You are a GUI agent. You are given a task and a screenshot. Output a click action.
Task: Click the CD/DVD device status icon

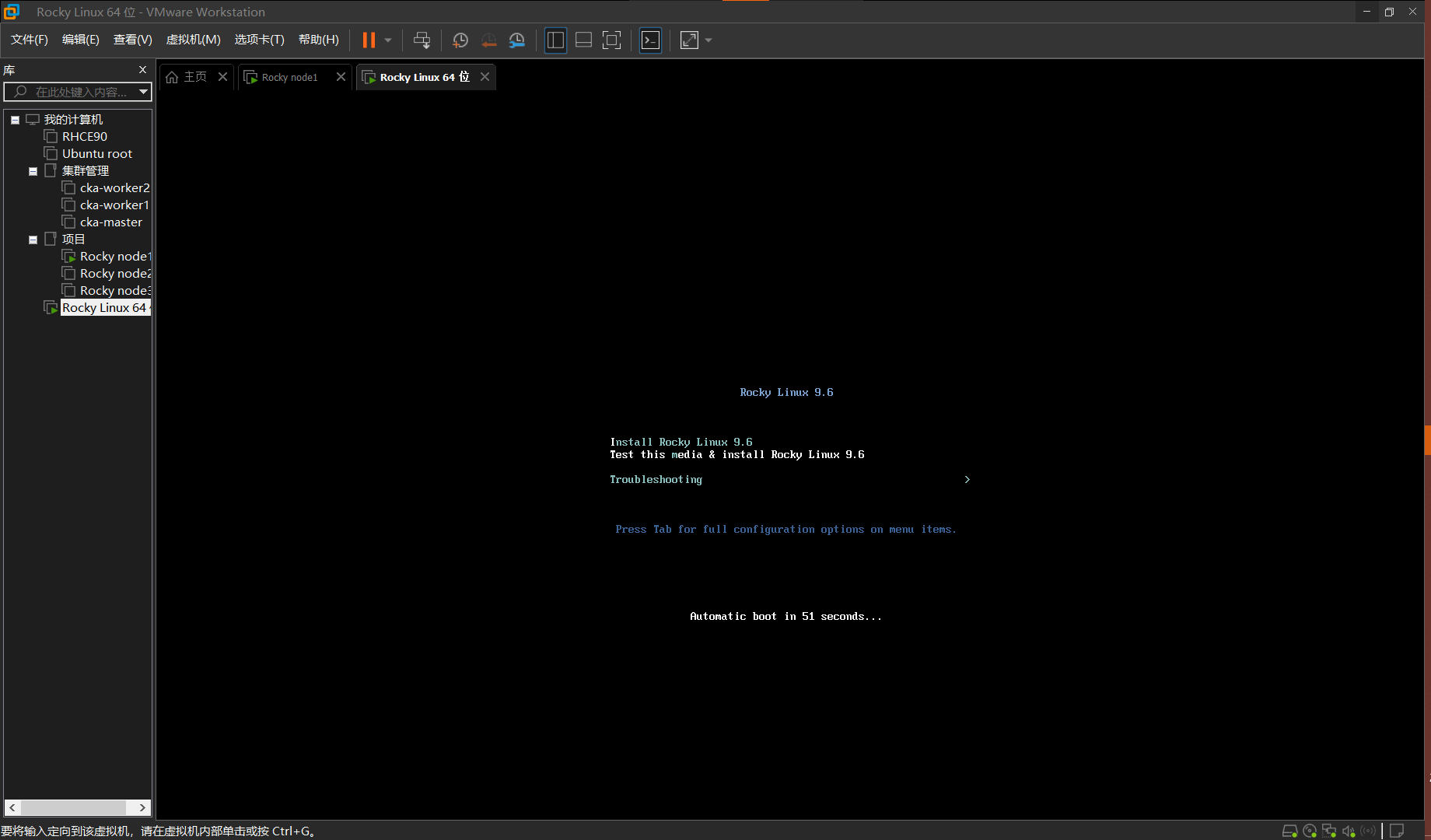coord(1310,831)
